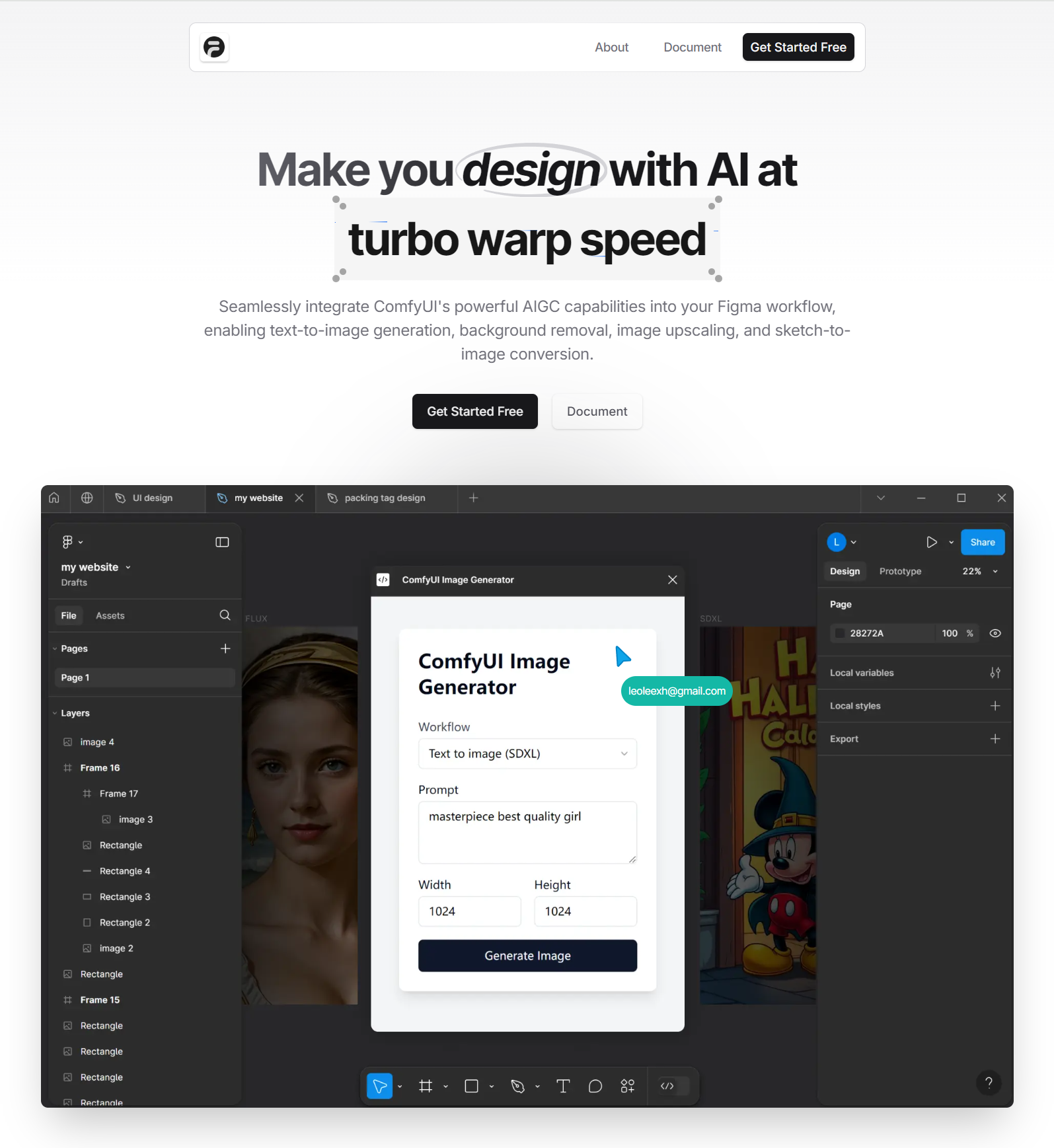Image resolution: width=1054 pixels, height=1148 pixels.
Task: Select the Comment tool
Action: click(595, 1086)
